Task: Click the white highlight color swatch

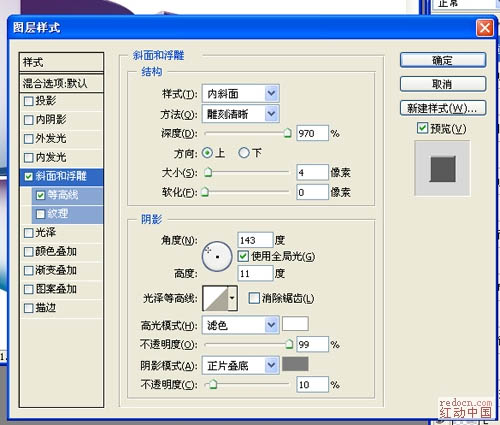Action: click(x=295, y=324)
